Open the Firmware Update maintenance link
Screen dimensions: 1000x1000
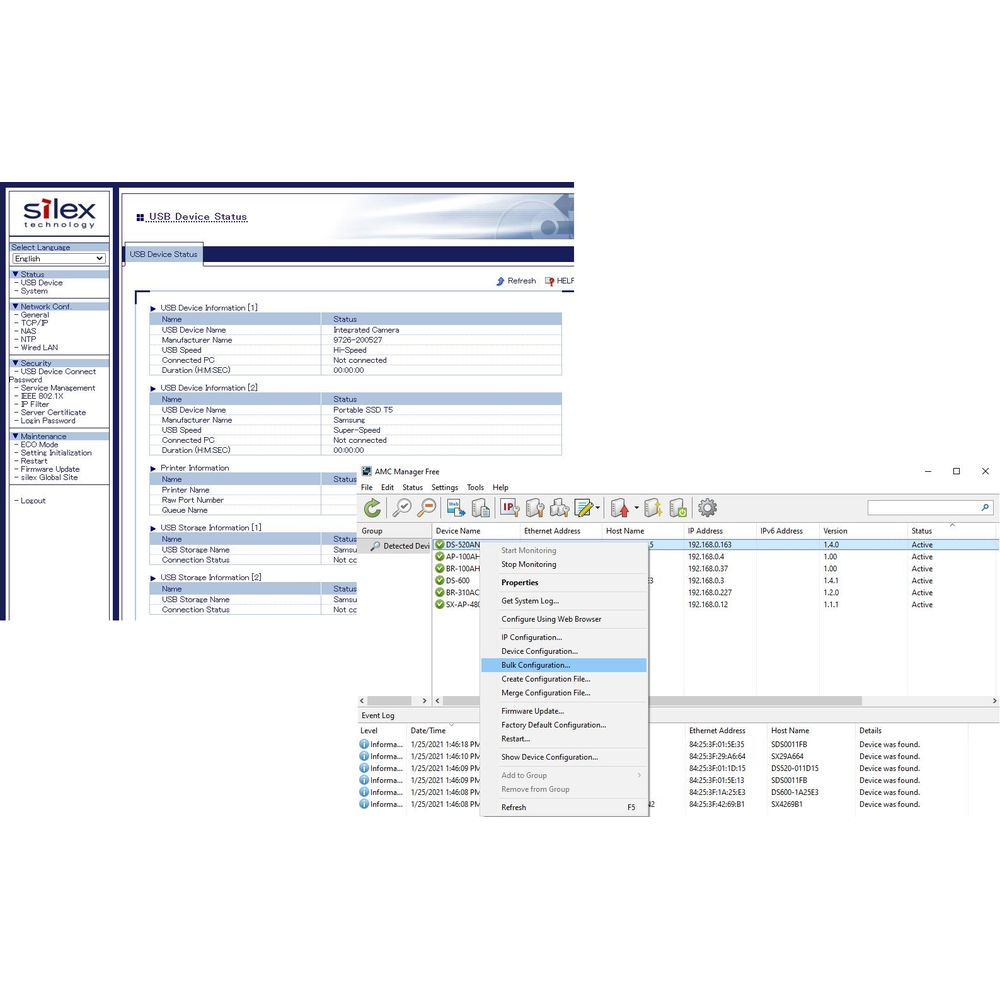coord(50,469)
